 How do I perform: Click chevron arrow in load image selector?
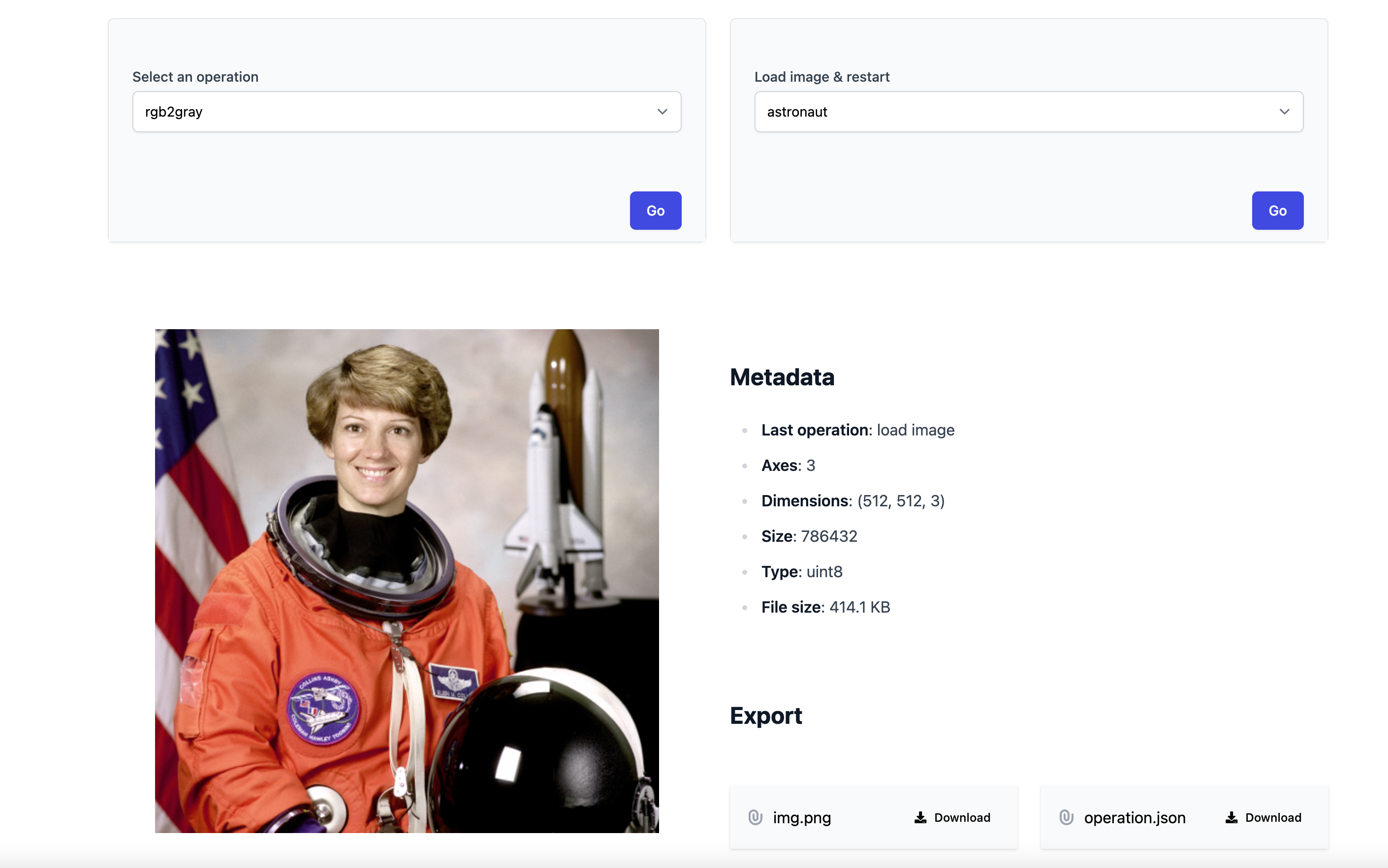point(1284,112)
